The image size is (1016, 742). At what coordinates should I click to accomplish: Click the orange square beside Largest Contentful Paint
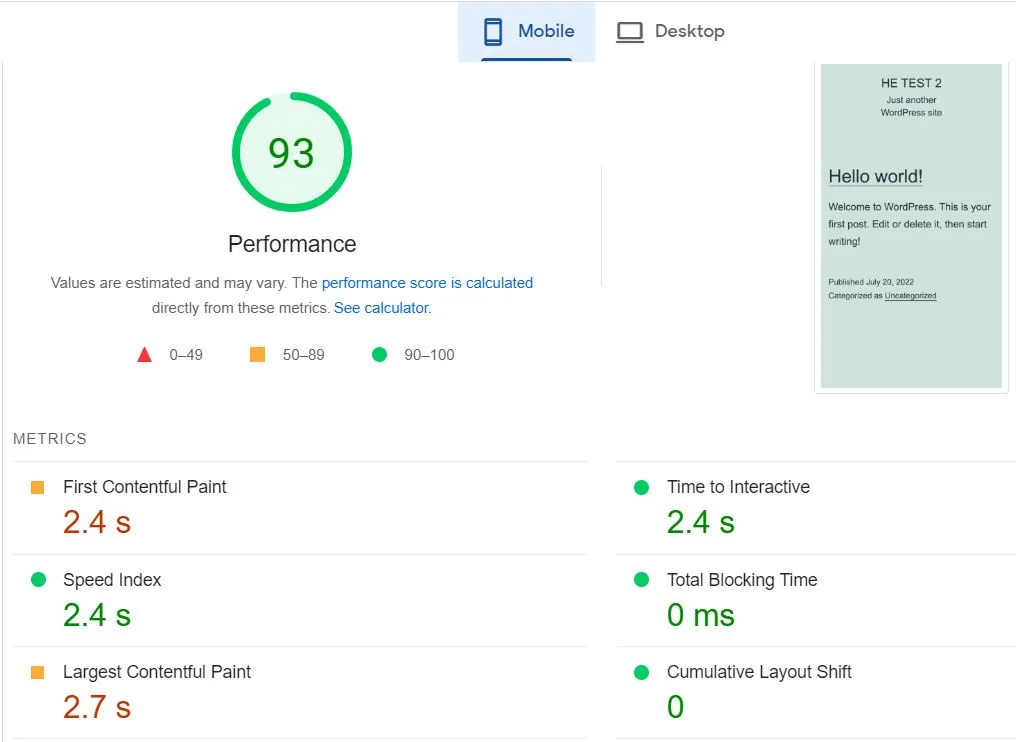[x=38, y=672]
